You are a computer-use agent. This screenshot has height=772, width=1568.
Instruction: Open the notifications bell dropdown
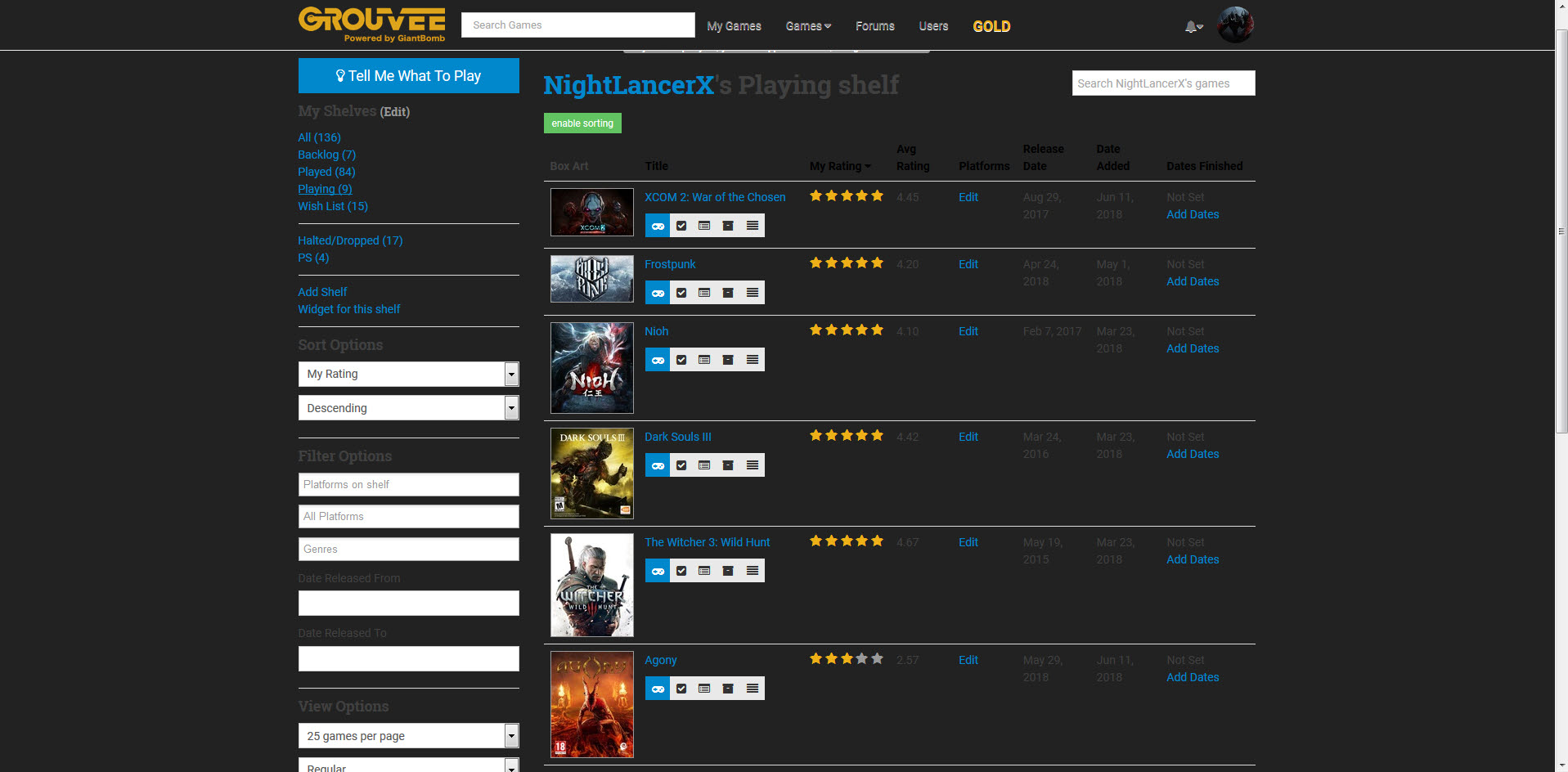[x=1193, y=27]
